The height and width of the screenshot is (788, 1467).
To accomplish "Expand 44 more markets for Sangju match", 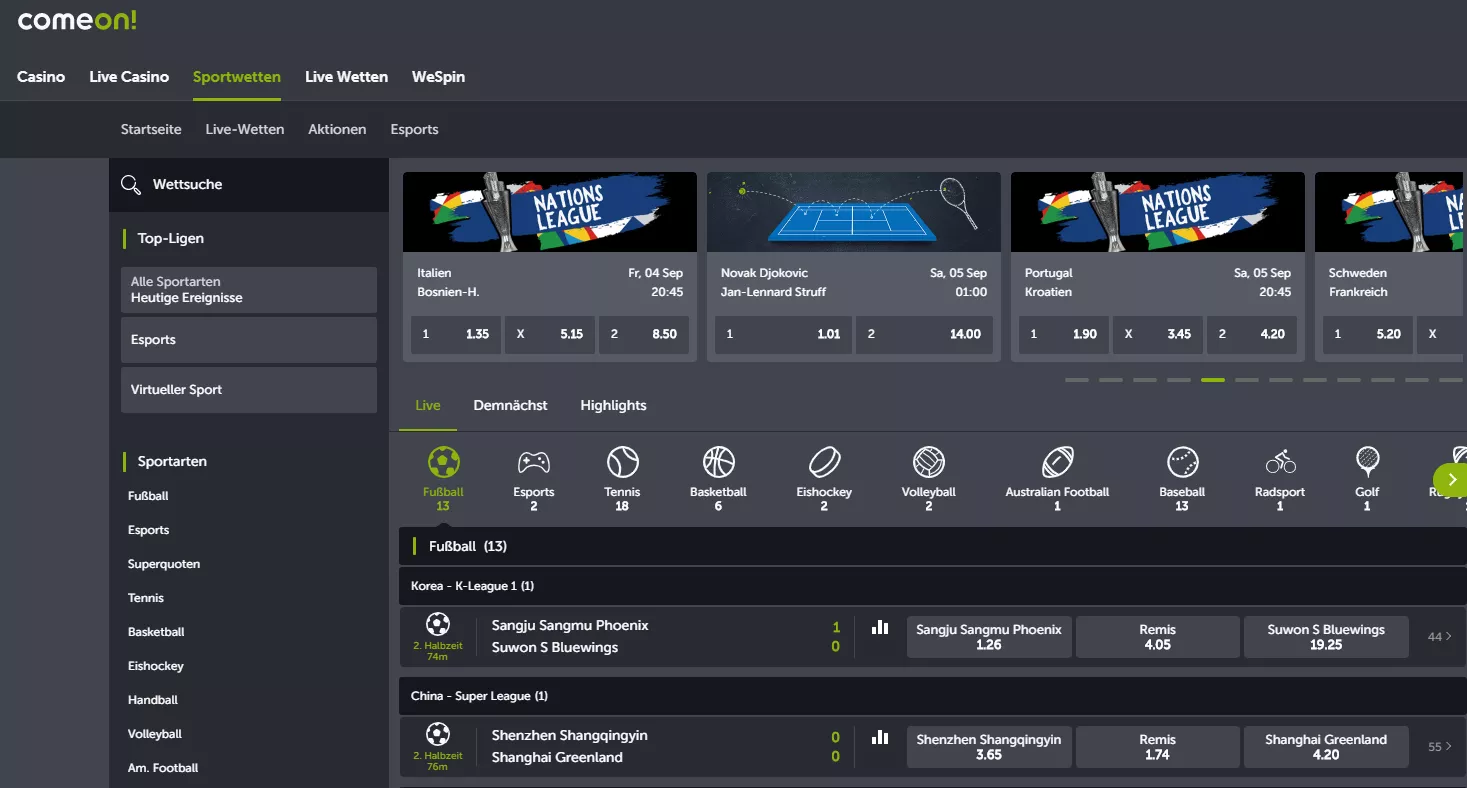I will click(x=1440, y=637).
